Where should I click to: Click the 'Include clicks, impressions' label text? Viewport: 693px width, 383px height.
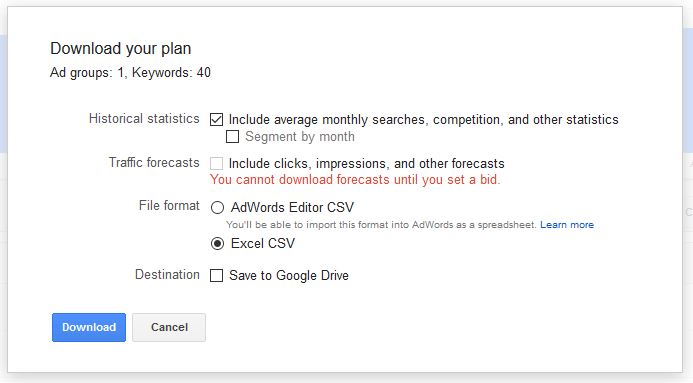pos(366,163)
